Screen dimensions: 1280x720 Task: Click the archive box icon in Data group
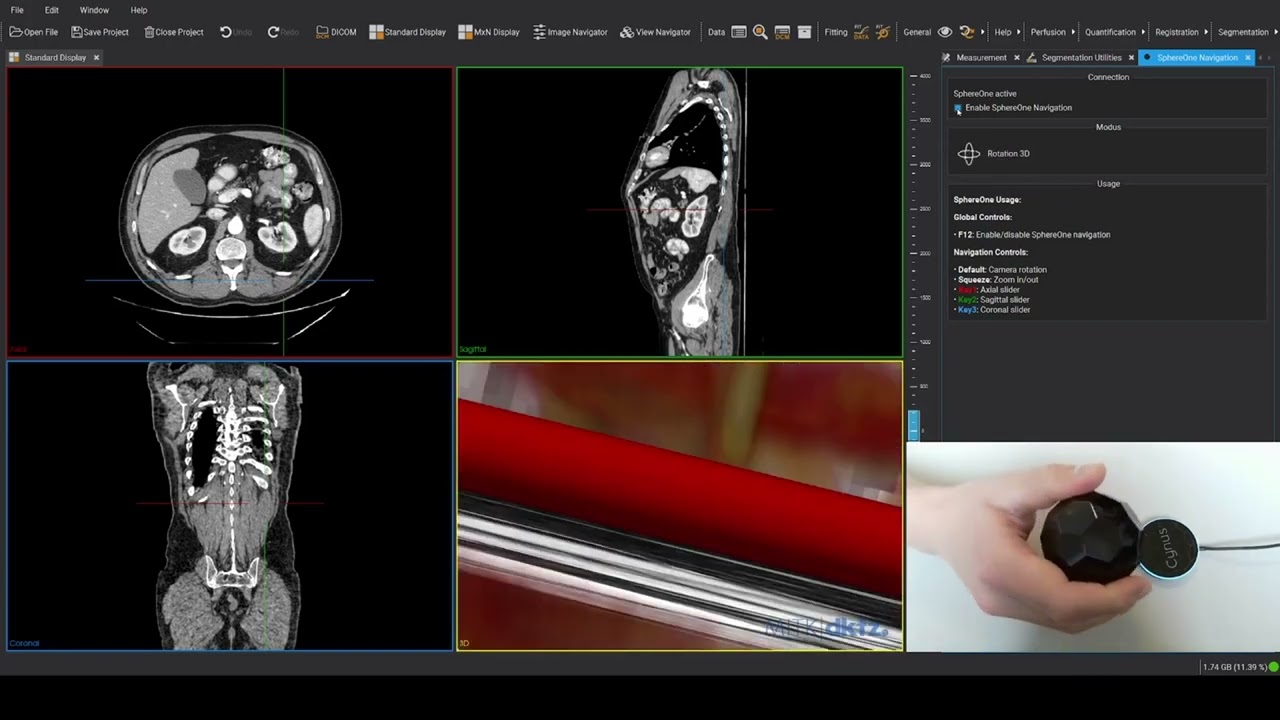pyautogui.click(x=804, y=32)
